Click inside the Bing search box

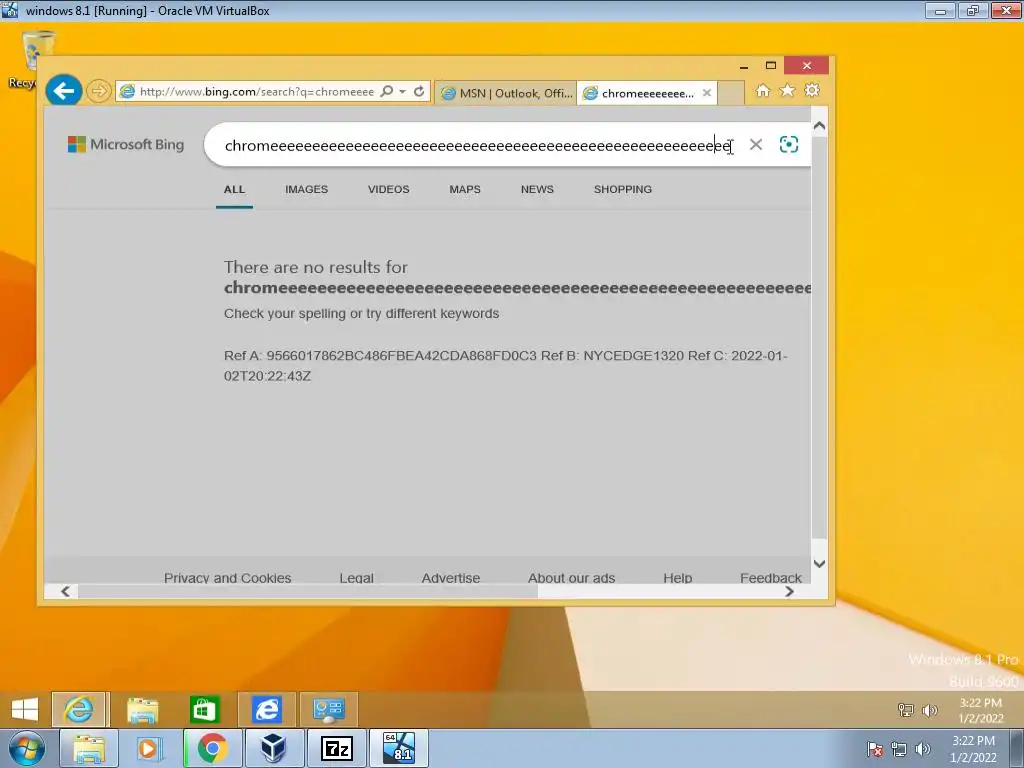(477, 145)
